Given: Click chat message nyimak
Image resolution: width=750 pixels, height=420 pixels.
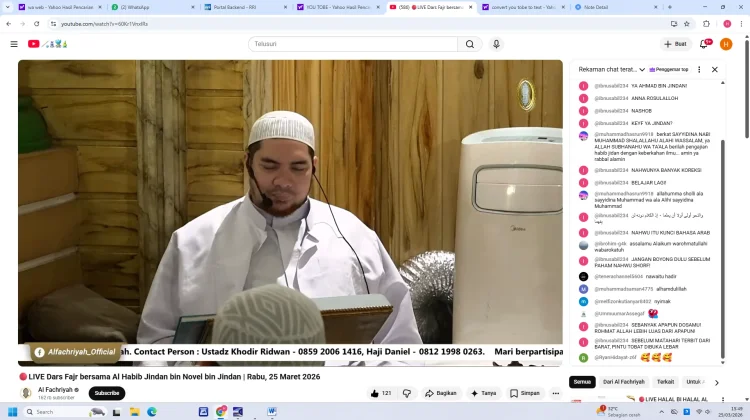Looking at the screenshot, I should 662,301.
